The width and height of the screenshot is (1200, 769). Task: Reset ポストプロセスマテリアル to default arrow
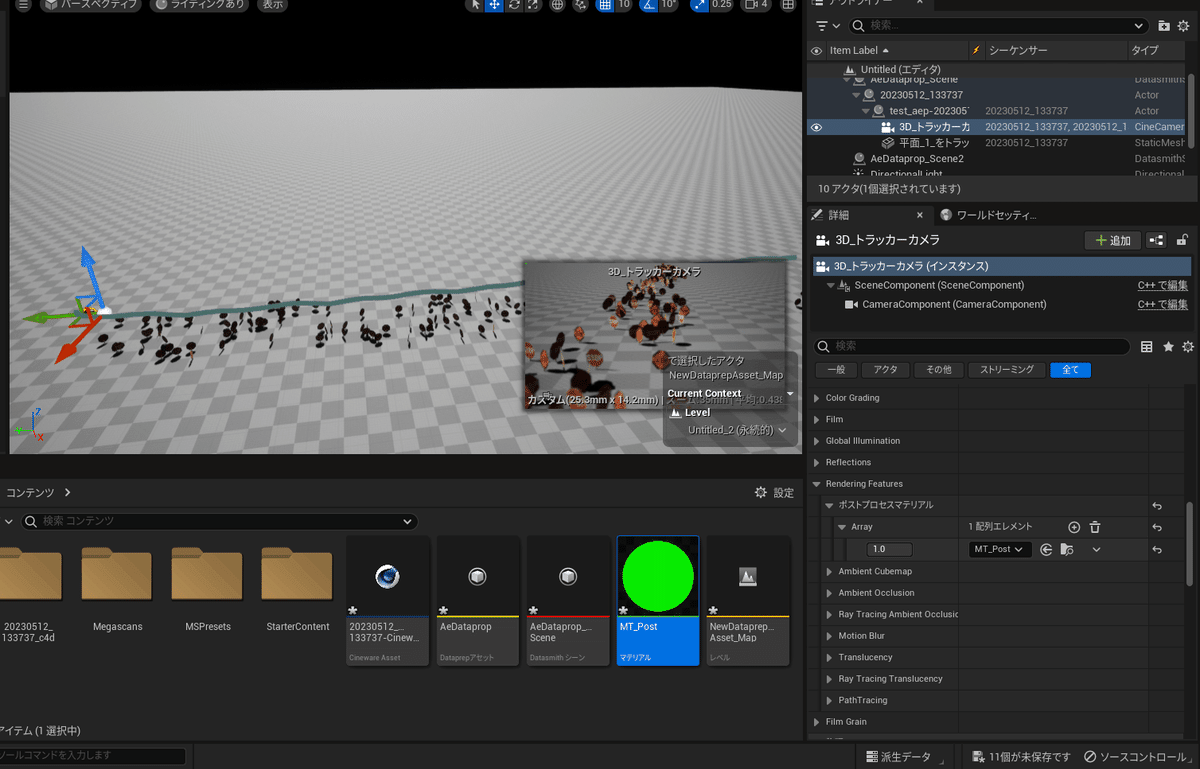click(1157, 506)
